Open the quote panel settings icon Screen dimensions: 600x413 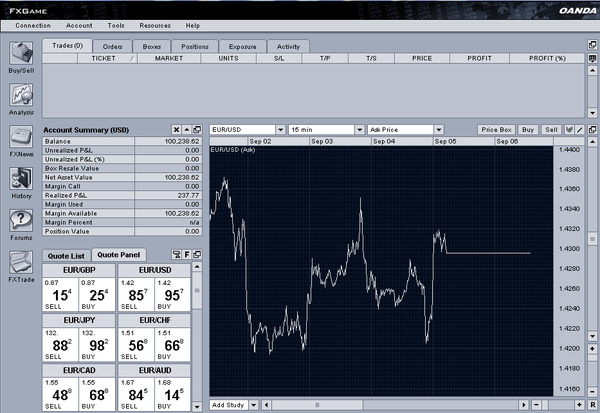pyautogui.click(x=176, y=255)
